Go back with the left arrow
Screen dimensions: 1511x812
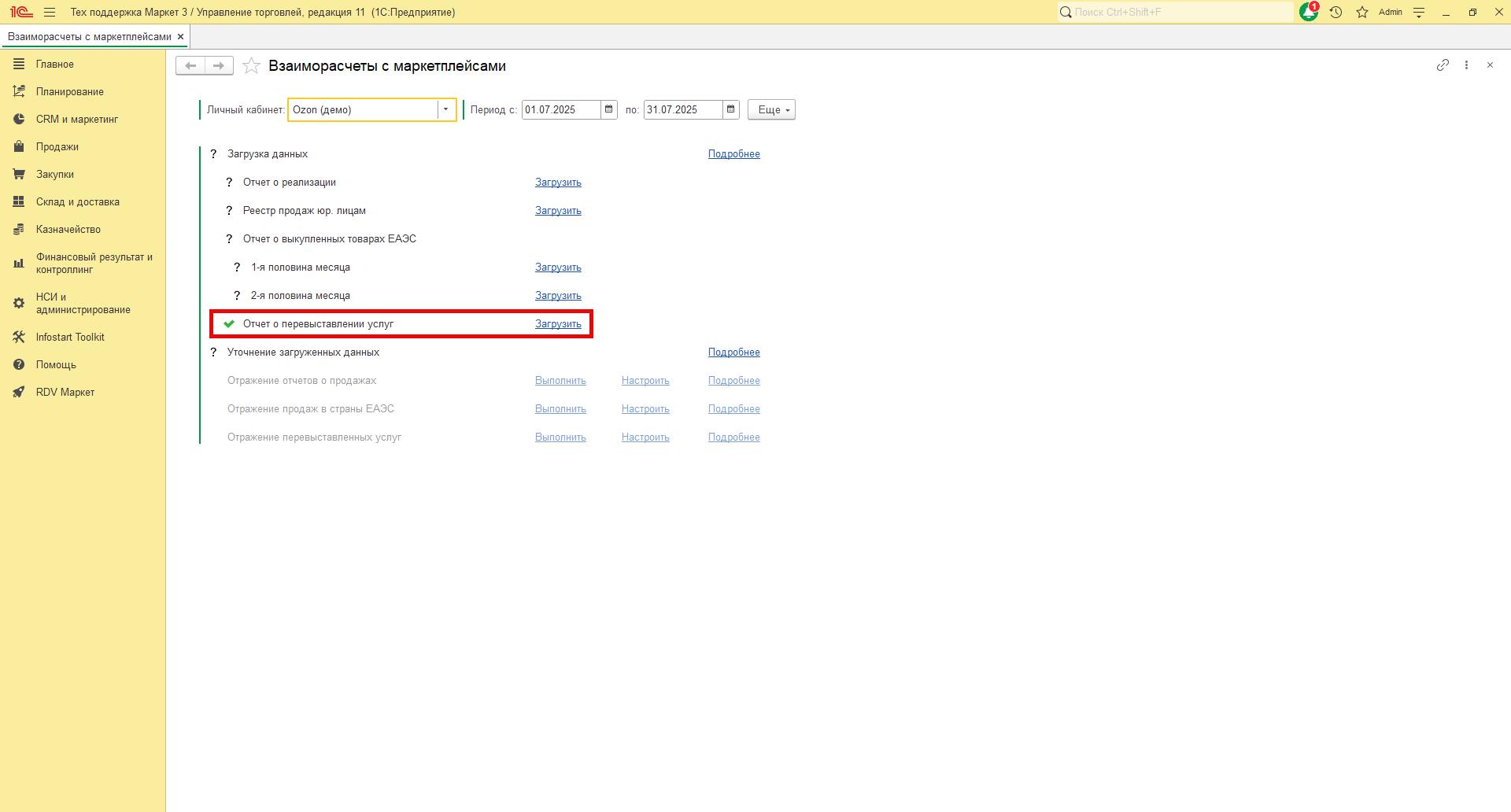(190, 66)
